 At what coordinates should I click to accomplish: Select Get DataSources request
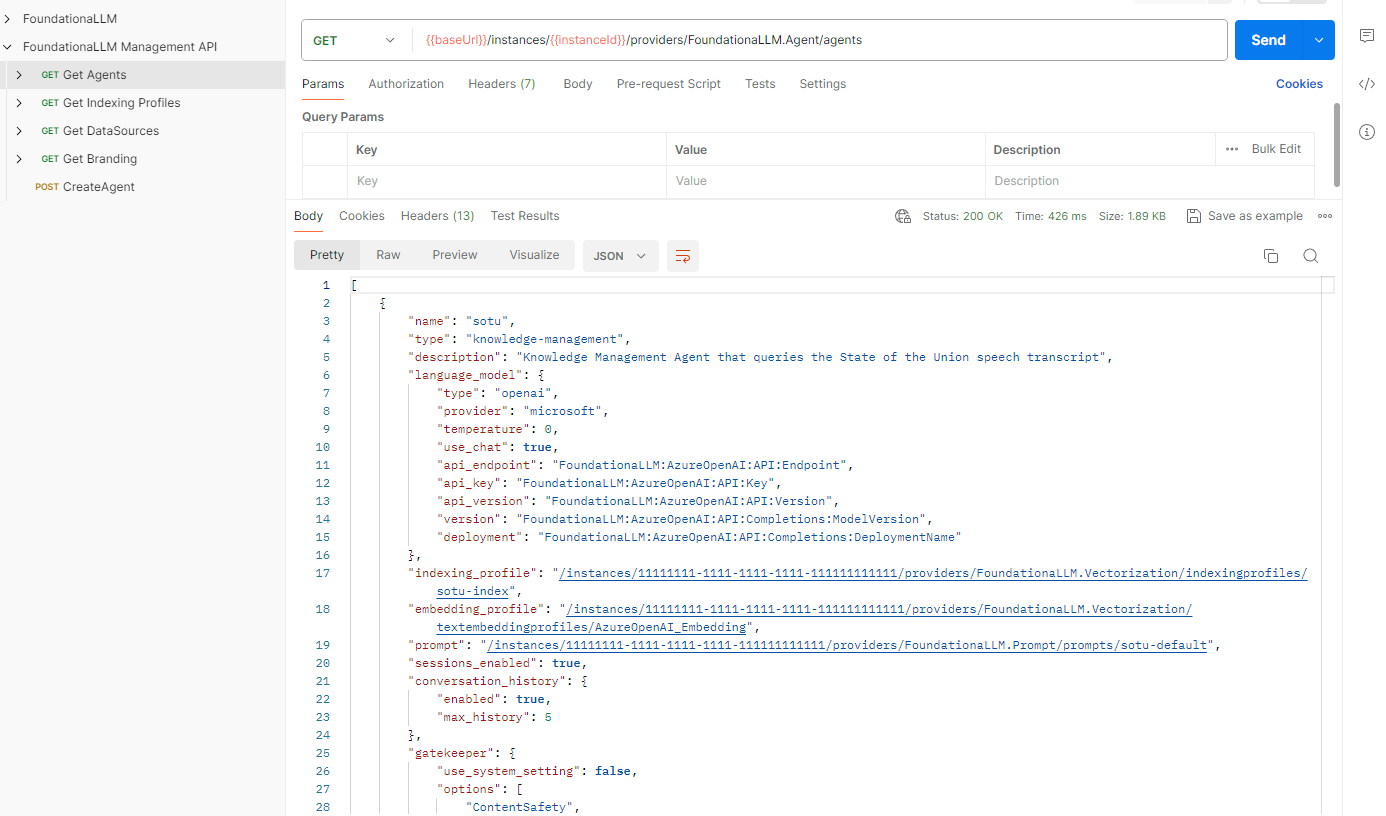(x=111, y=131)
